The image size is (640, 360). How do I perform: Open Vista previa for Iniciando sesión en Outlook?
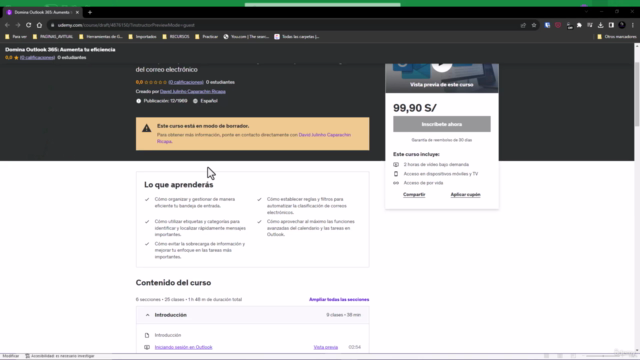(325, 347)
